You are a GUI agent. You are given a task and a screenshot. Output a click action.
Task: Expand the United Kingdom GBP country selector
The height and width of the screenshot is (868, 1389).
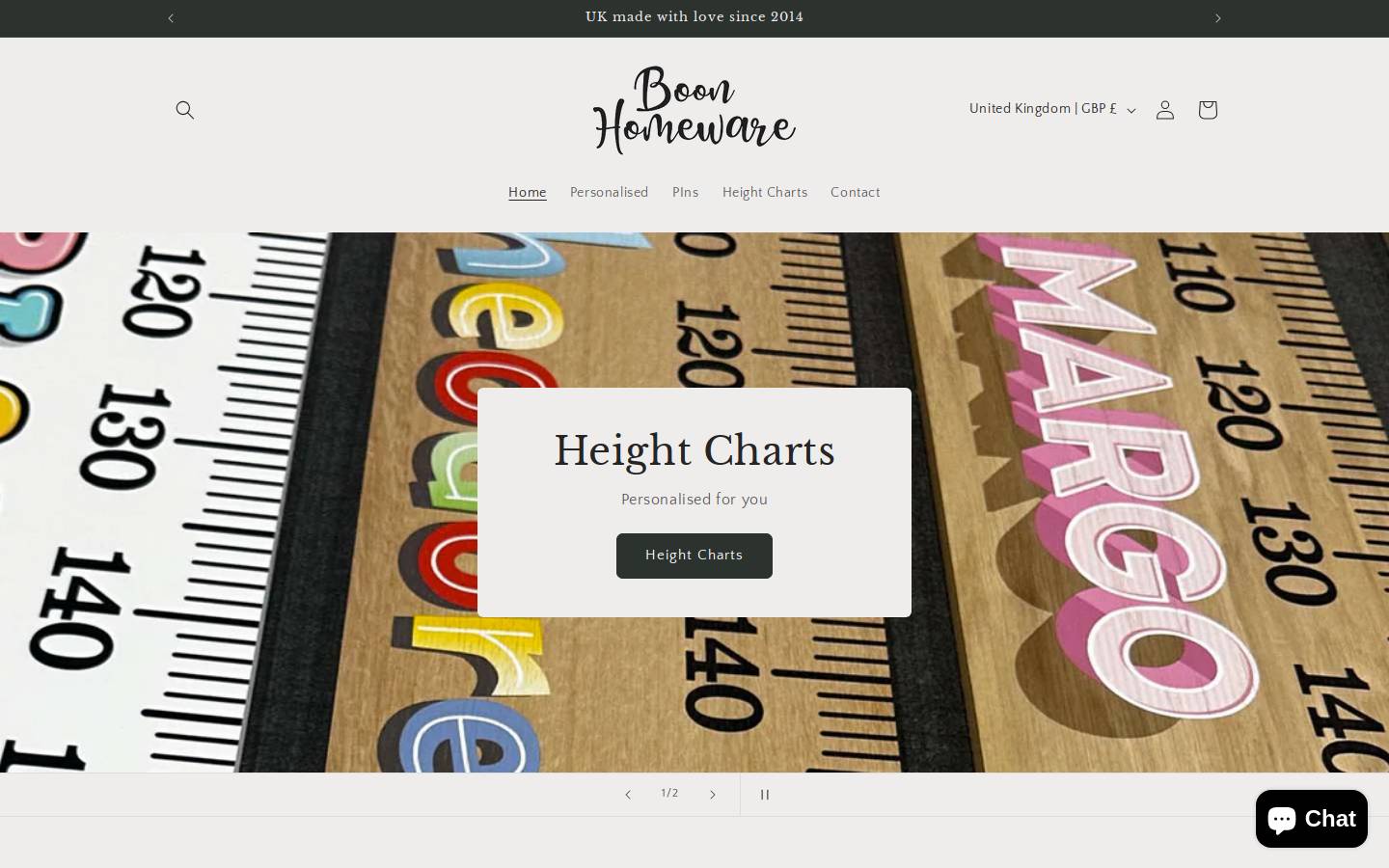click(1052, 109)
